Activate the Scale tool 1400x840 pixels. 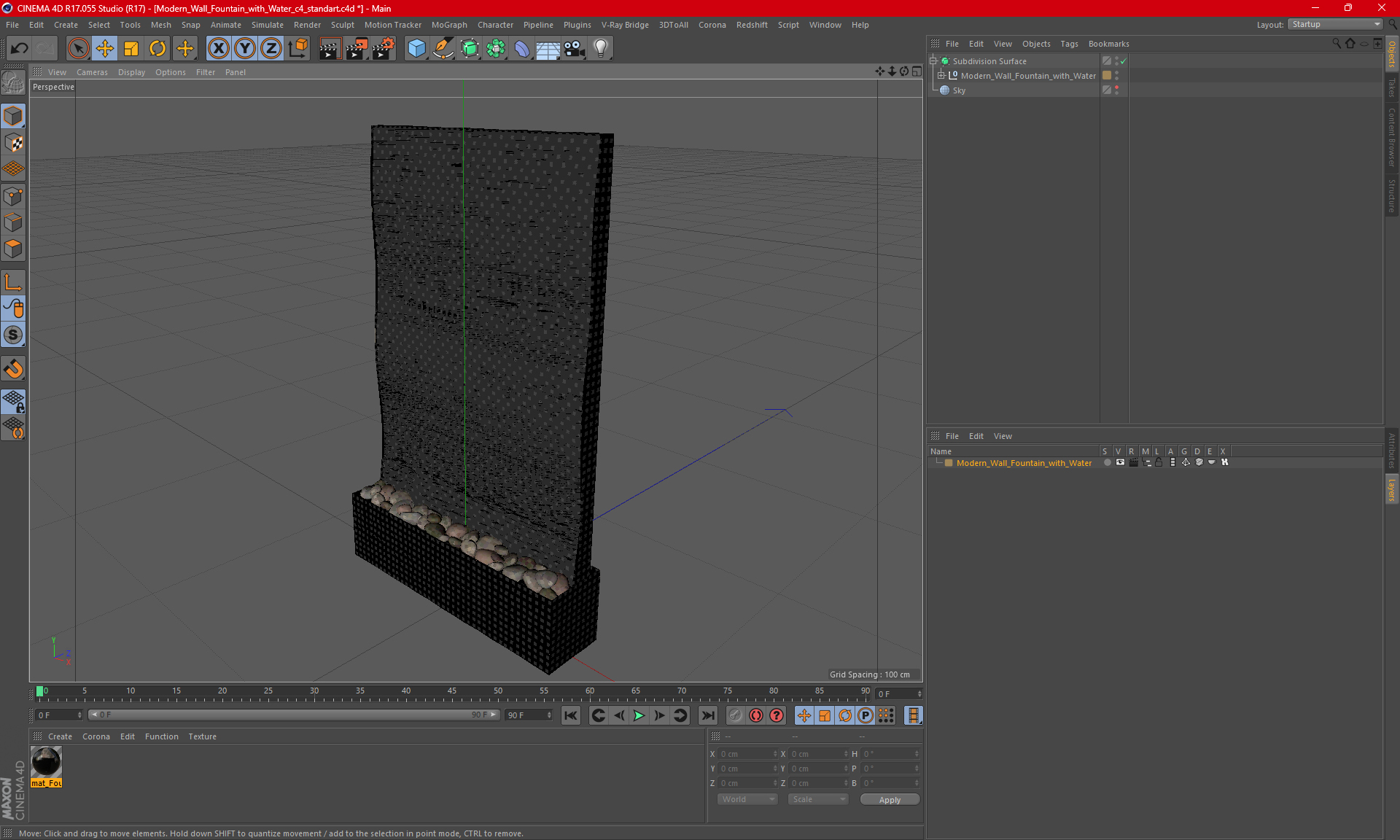tap(131, 49)
